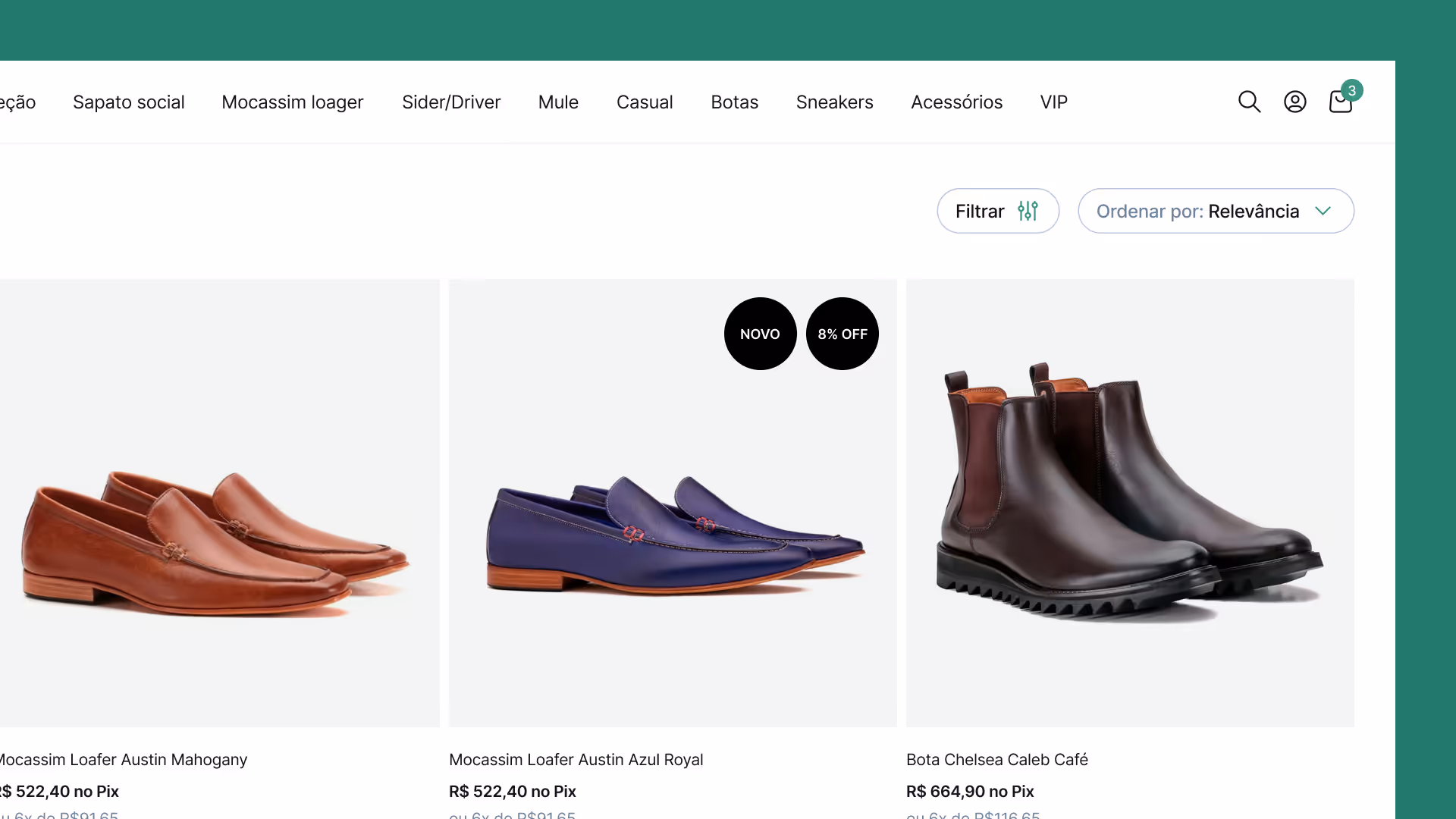This screenshot has height=819, width=1456.
Task: Open the user account icon
Action: [x=1294, y=102]
